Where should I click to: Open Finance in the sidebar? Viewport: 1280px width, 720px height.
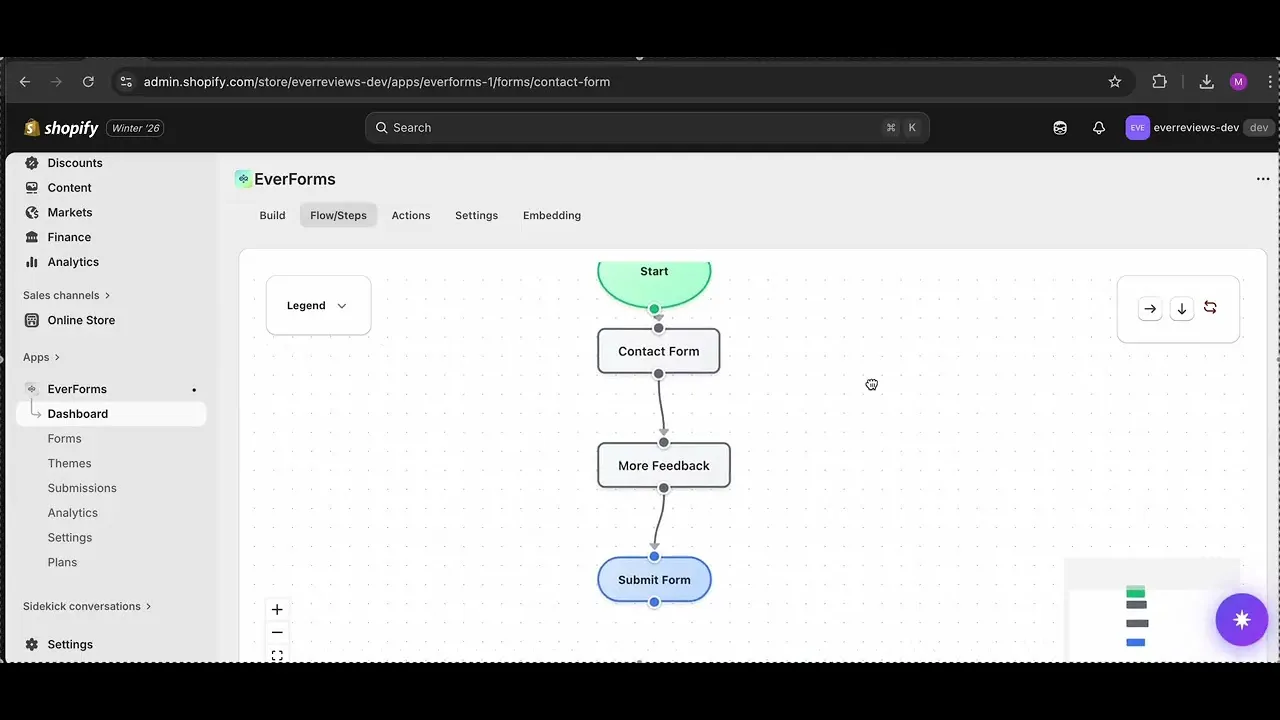tap(69, 237)
